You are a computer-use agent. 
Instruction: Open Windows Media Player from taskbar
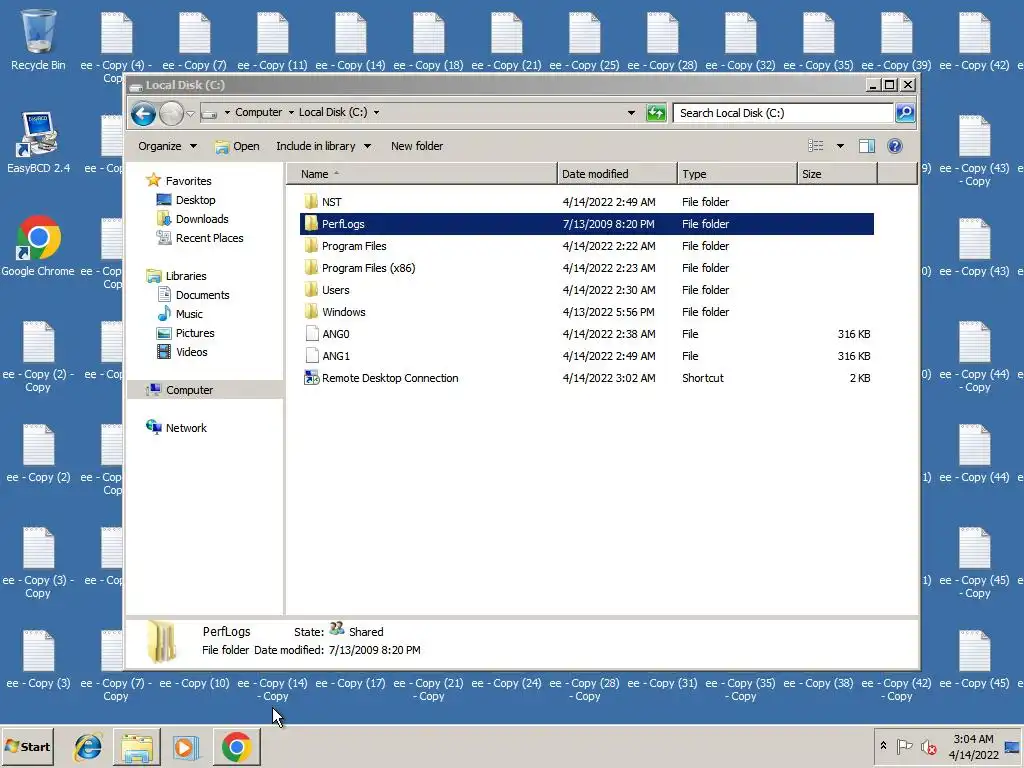point(187,747)
